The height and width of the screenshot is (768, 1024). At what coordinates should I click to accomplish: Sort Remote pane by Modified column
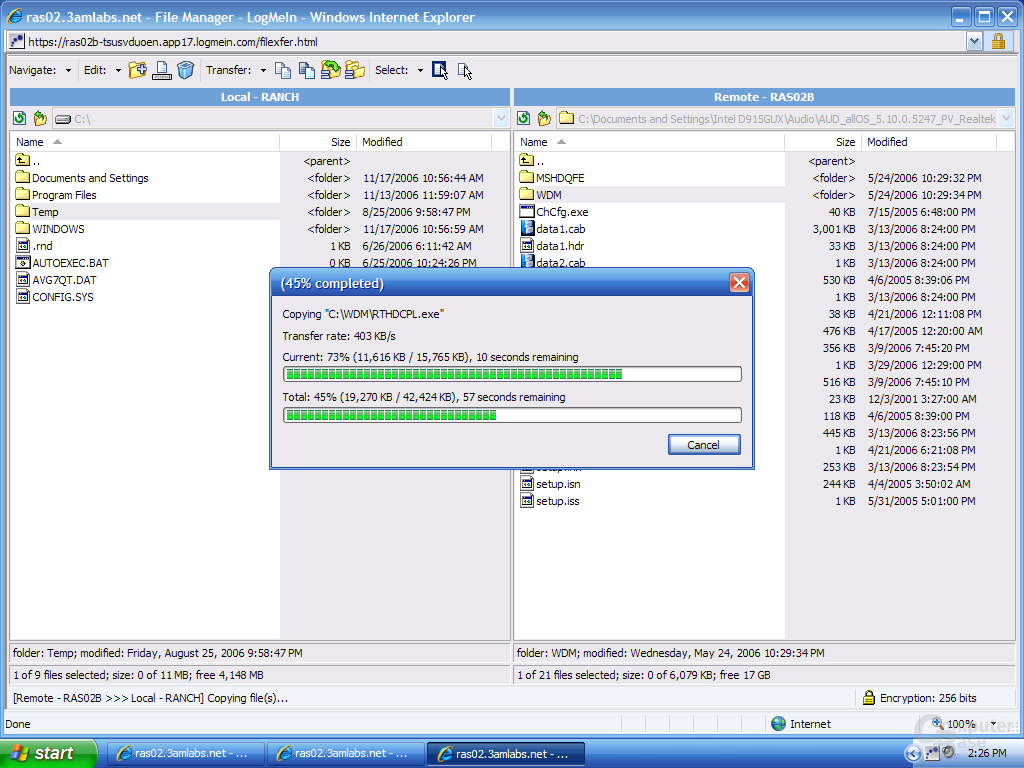click(x=929, y=142)
